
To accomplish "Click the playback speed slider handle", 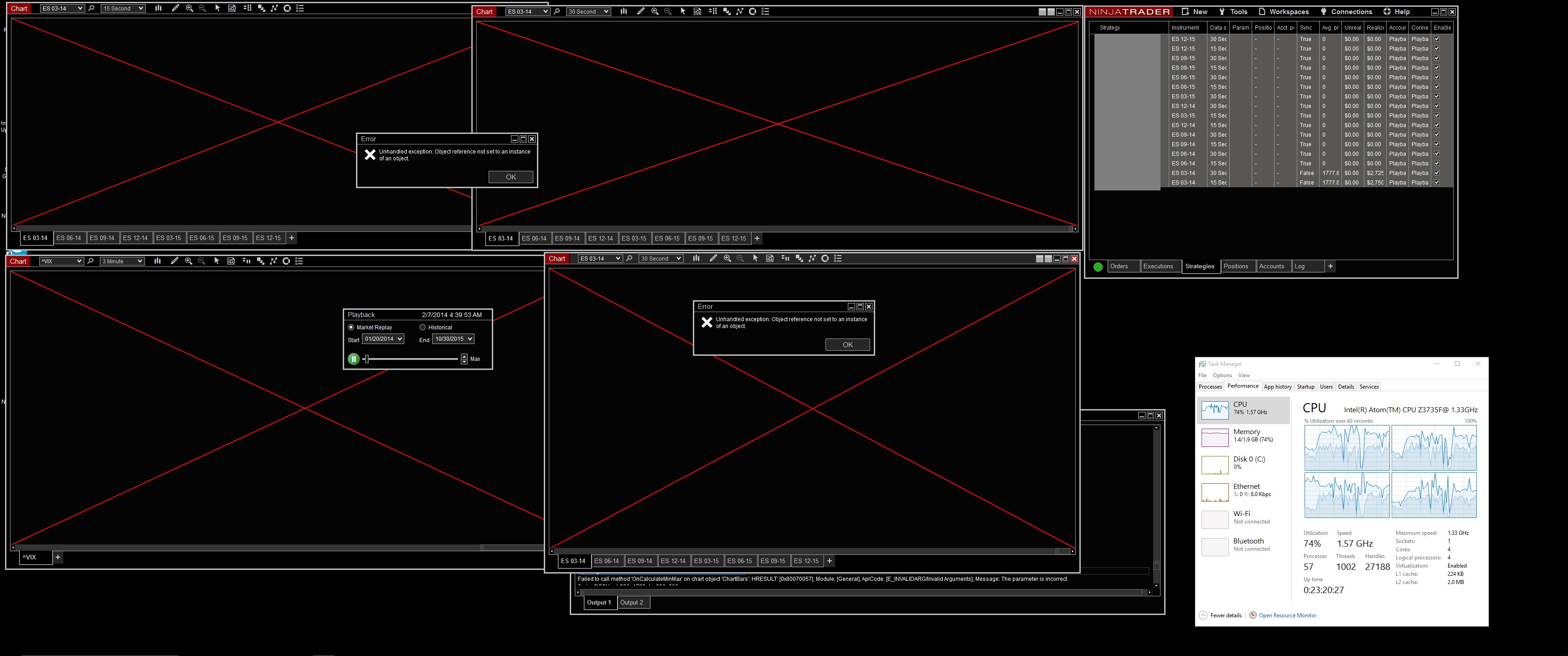I will point(366,359).
